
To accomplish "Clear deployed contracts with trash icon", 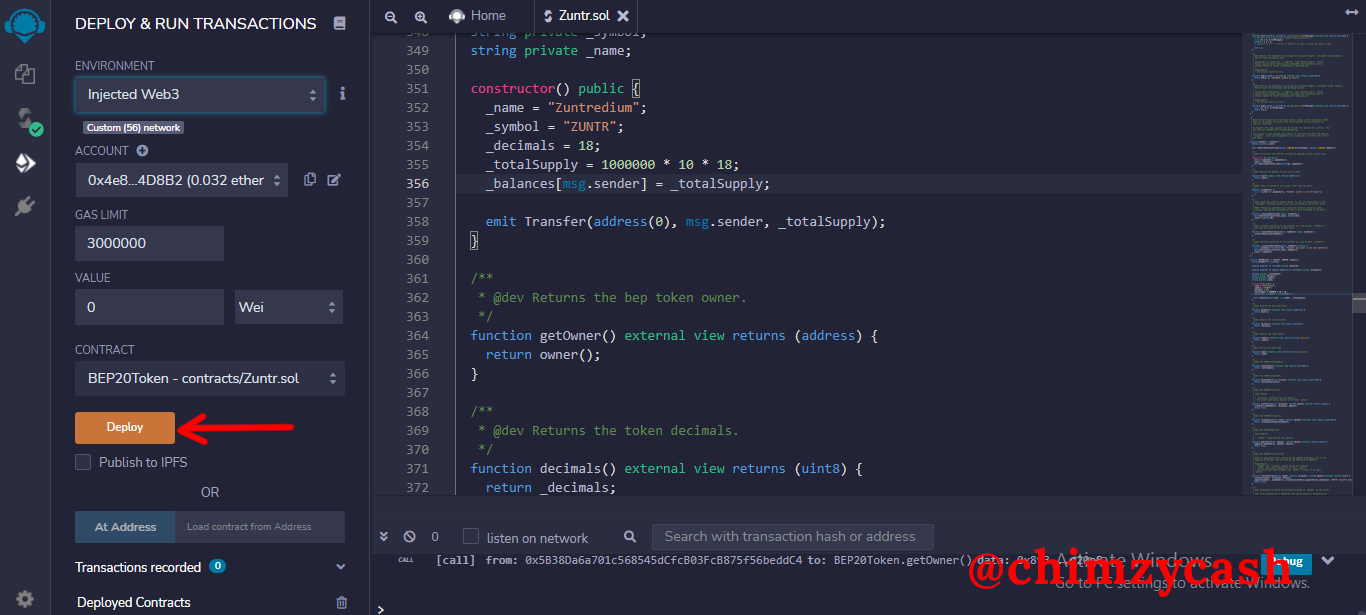I will (x=342, y=602).
